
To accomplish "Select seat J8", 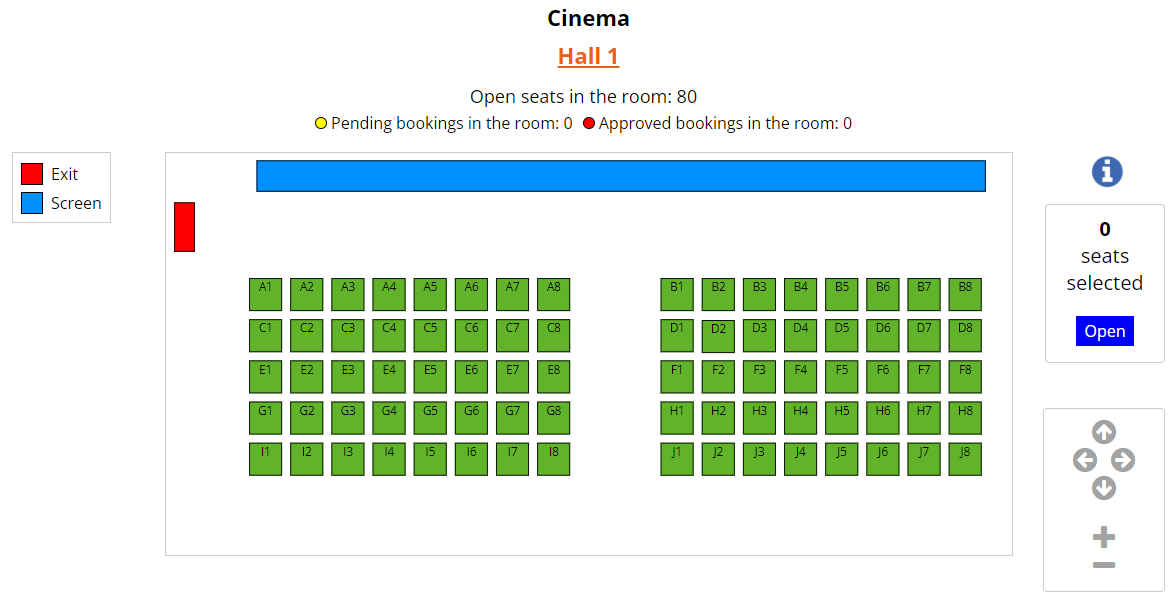I will (x=965, y=459).
